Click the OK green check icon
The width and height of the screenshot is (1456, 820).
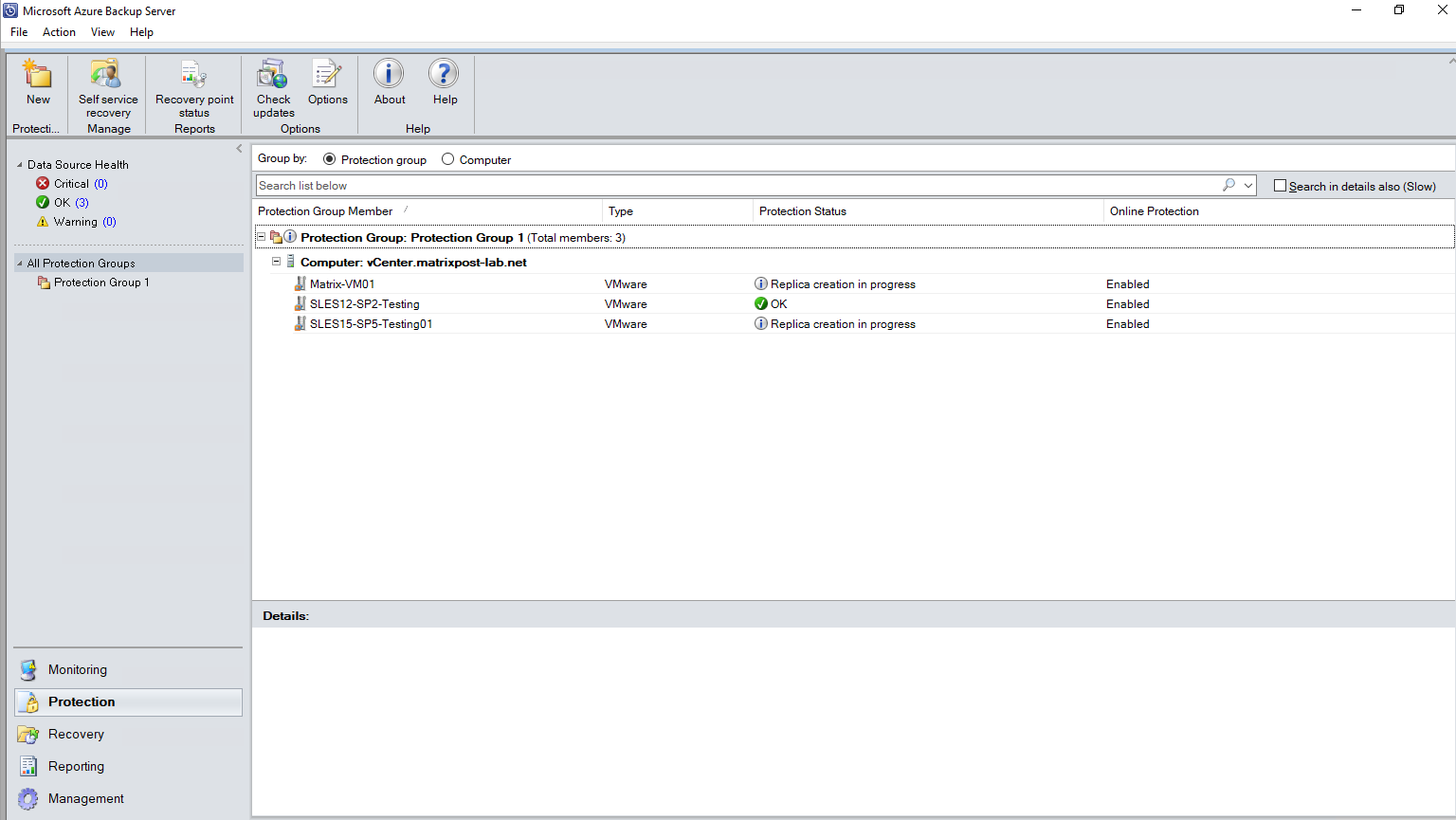pyautogui.click(x=43, y=202)
